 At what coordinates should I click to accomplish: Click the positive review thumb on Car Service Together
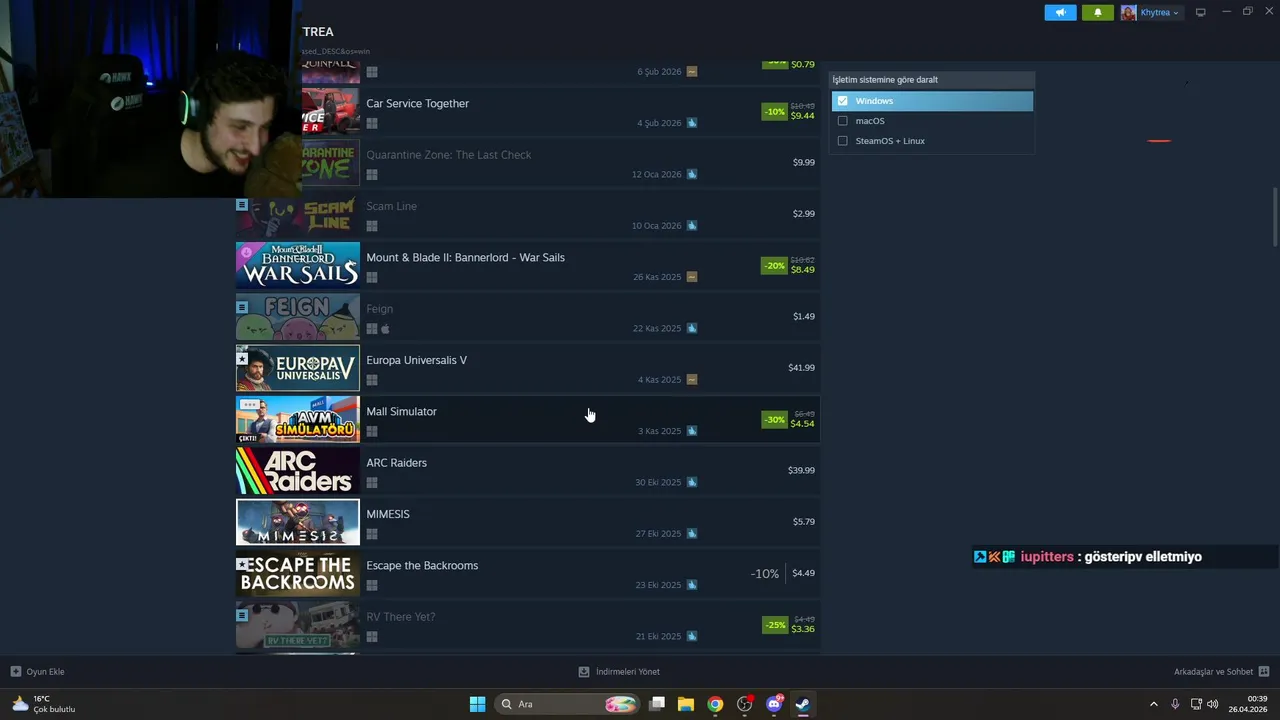692,123
